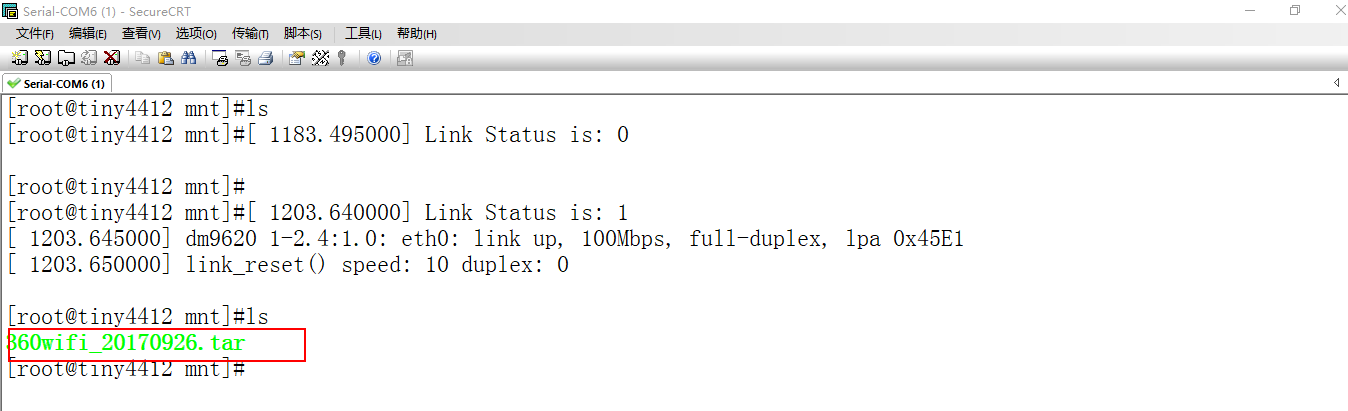Screen dimensions: 1348x411
Task: Click the Connect in Tab icon
Action: 66,58
